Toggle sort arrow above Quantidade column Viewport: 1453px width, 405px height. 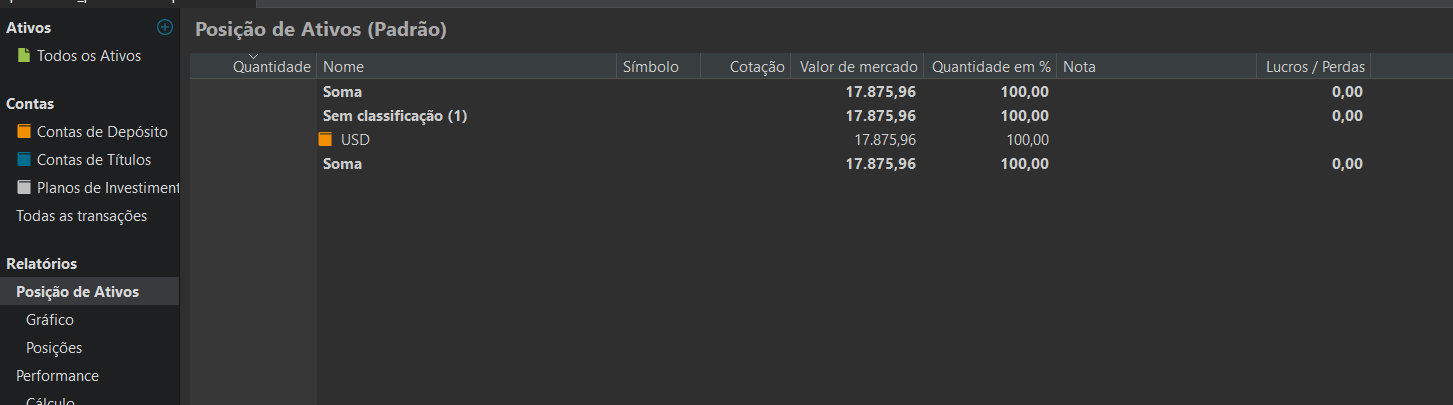pyautogui.click(x=253, y=56)
